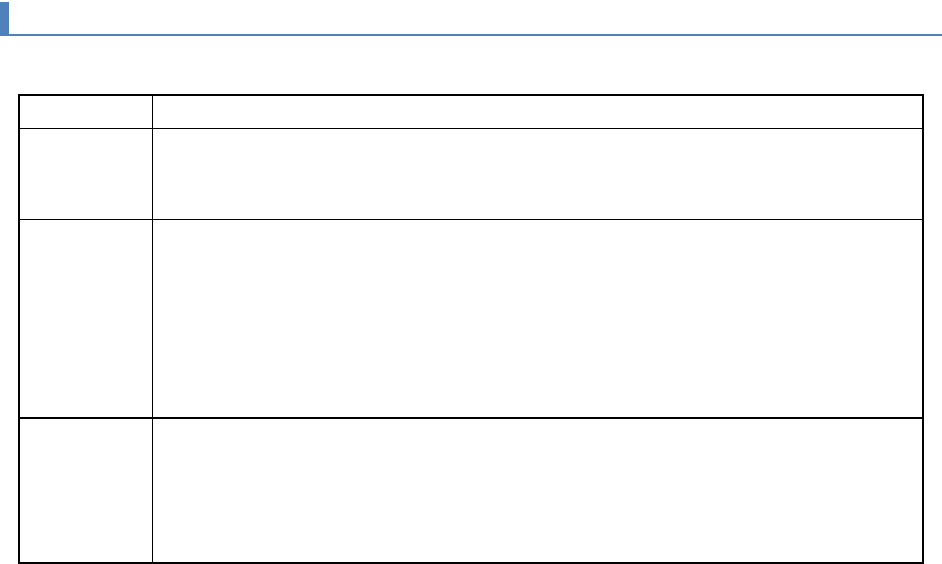The image size is (942, 564).
Task: Click the blue square marker at the top-left
Action: (x=4, y=18)
